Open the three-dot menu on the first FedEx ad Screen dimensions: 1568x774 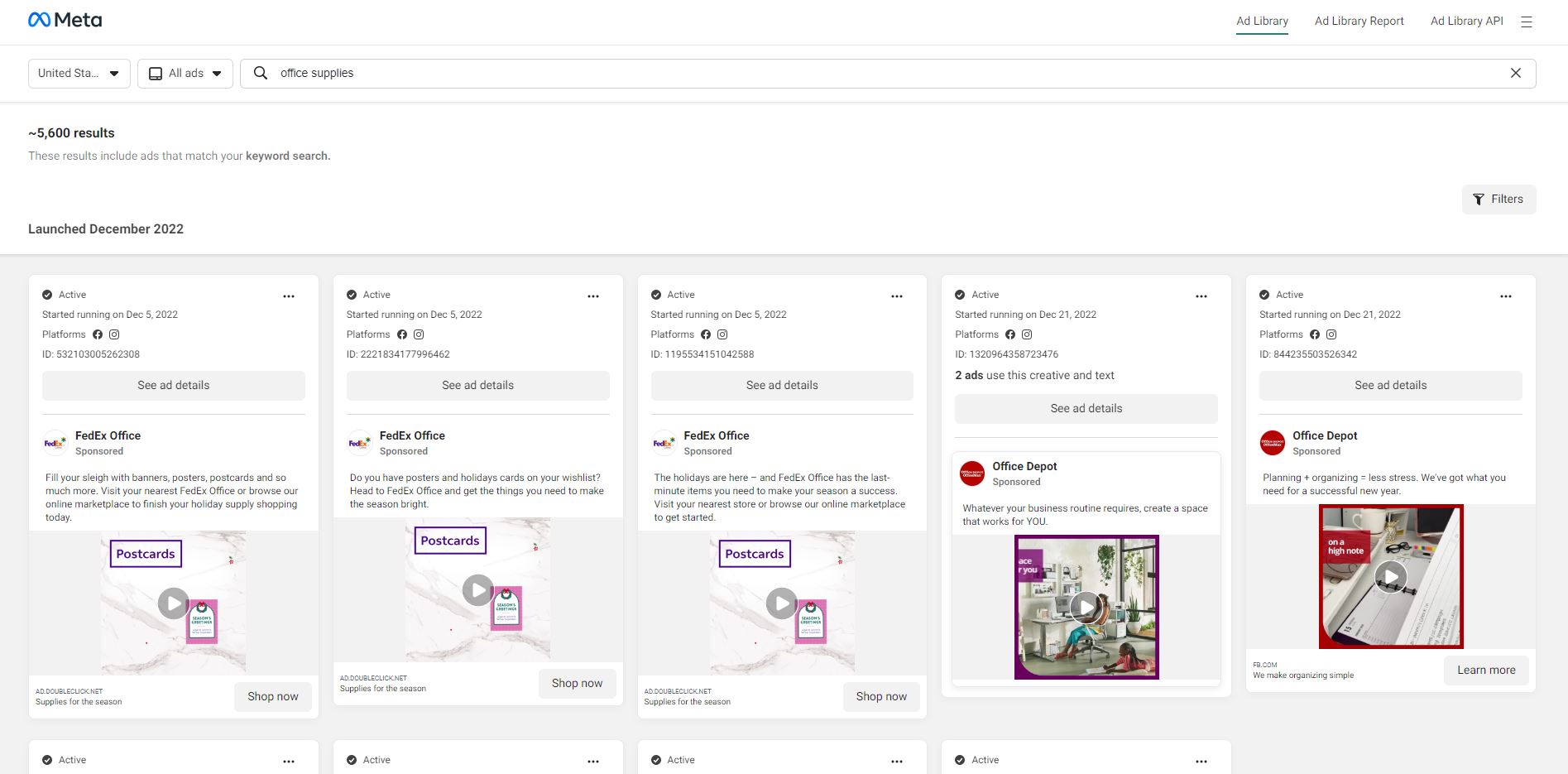[x=289, y=296]
